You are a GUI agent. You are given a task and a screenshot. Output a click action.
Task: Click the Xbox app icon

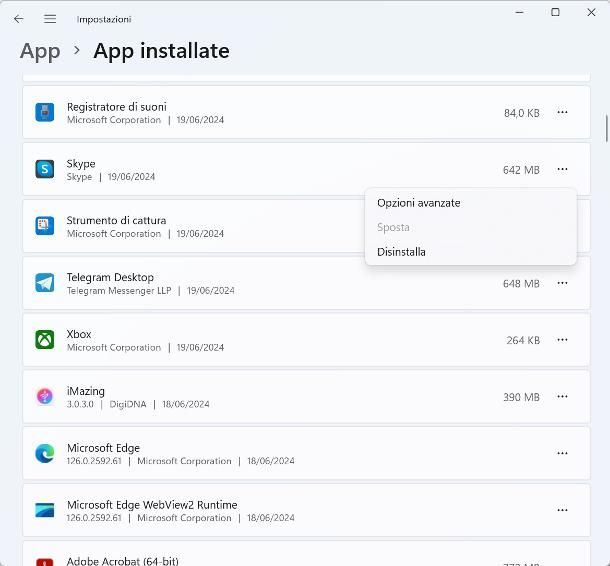click(45, 340)
